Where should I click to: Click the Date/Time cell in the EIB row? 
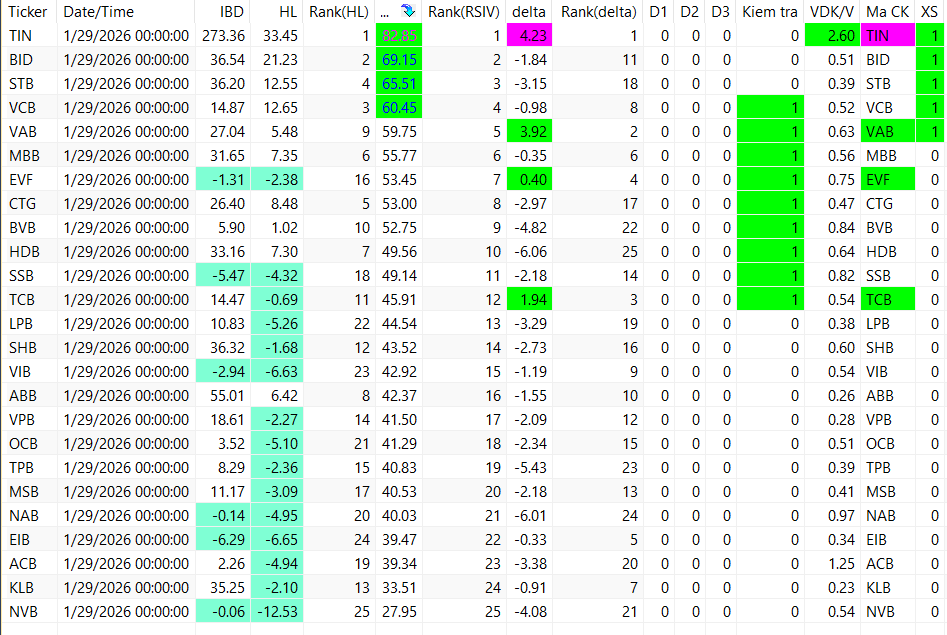tap(126, 540)
